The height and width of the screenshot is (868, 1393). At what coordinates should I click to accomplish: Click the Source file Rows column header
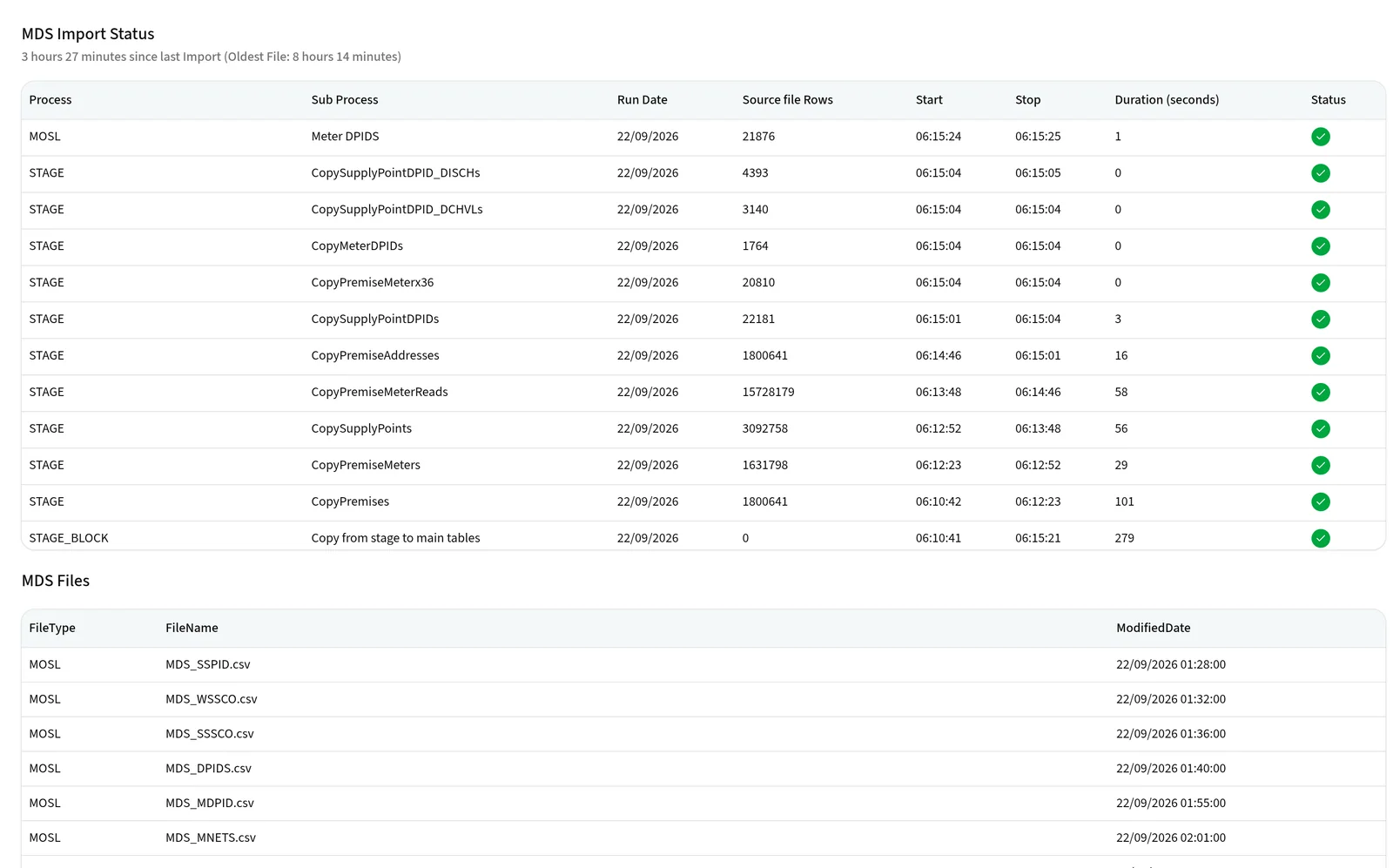coord(788,100)
